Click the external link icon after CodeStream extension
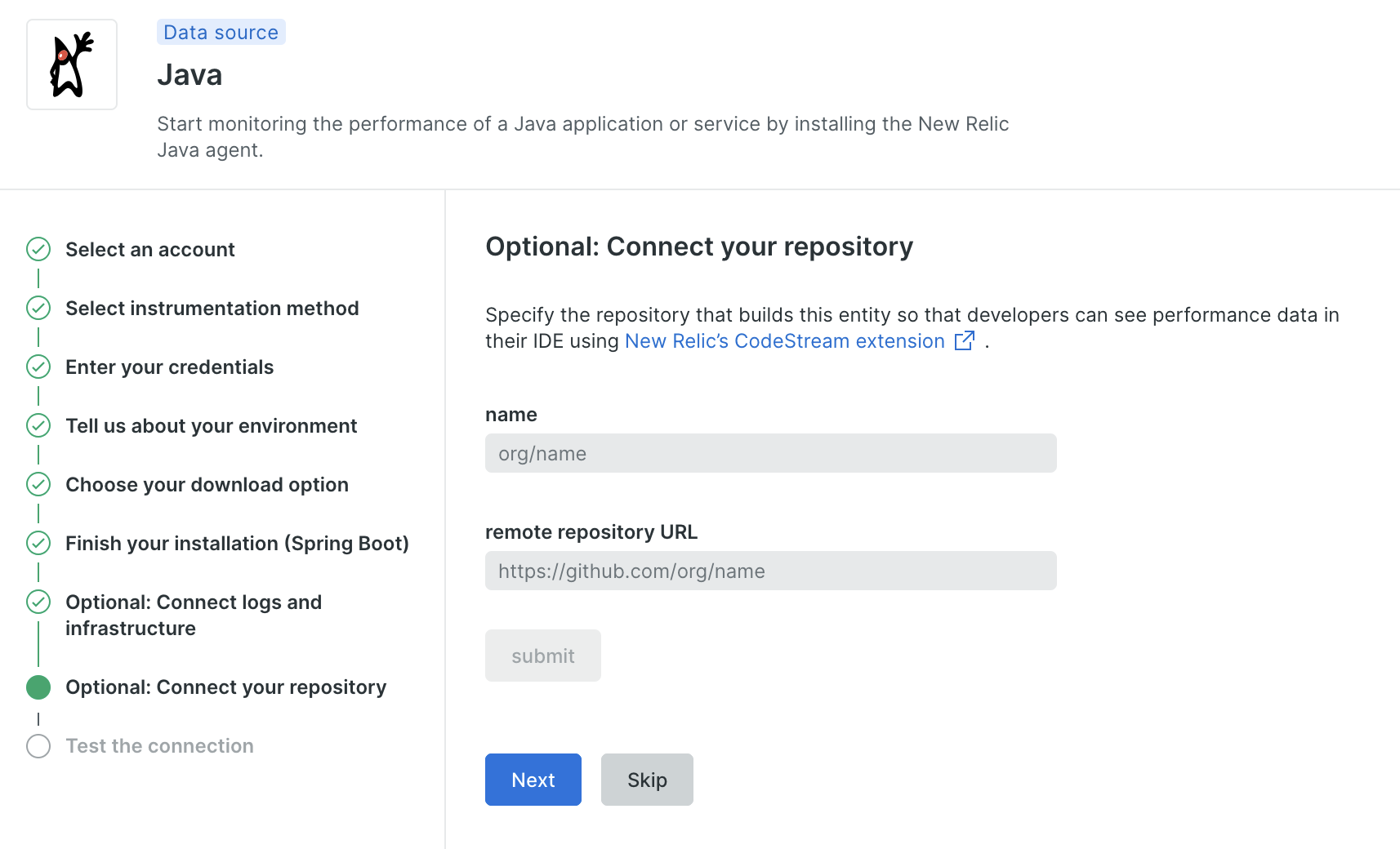Screen dimensions: 1400x849 965,340
